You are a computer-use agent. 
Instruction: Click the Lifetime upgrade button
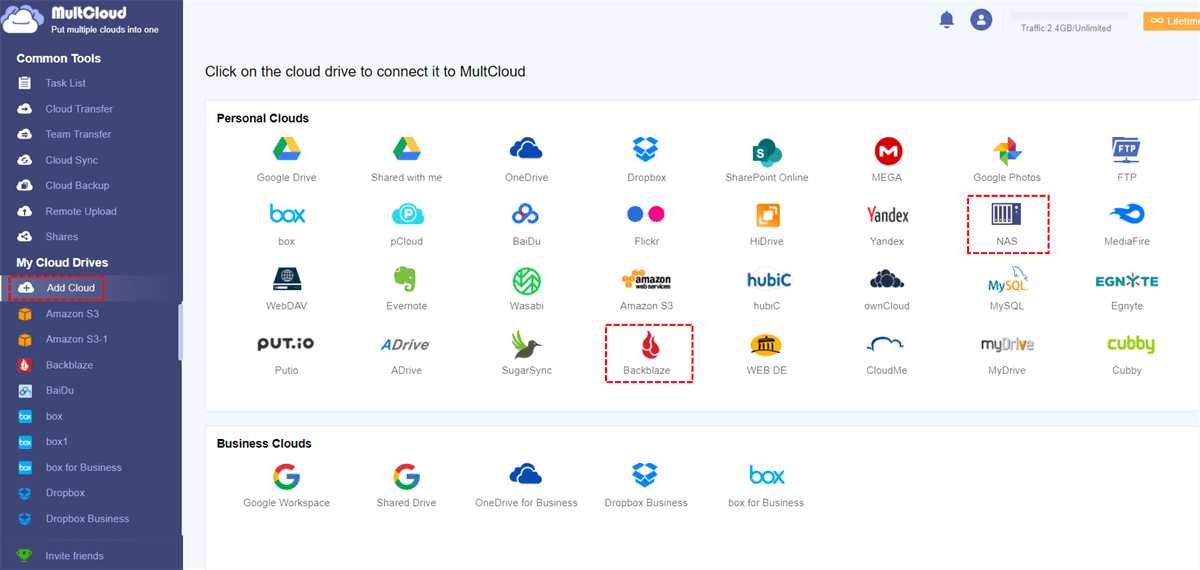1172,20
